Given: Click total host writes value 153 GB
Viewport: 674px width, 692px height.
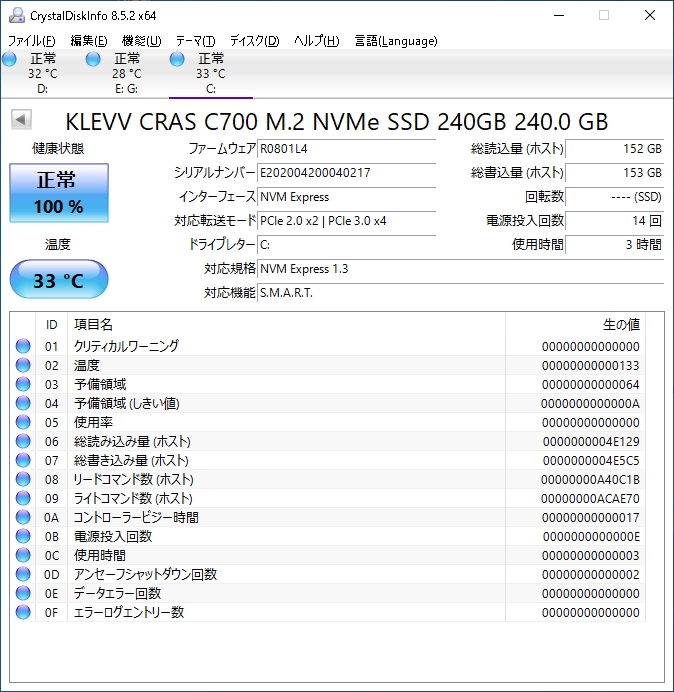Looking at the screenshot, I should point(615,173).
